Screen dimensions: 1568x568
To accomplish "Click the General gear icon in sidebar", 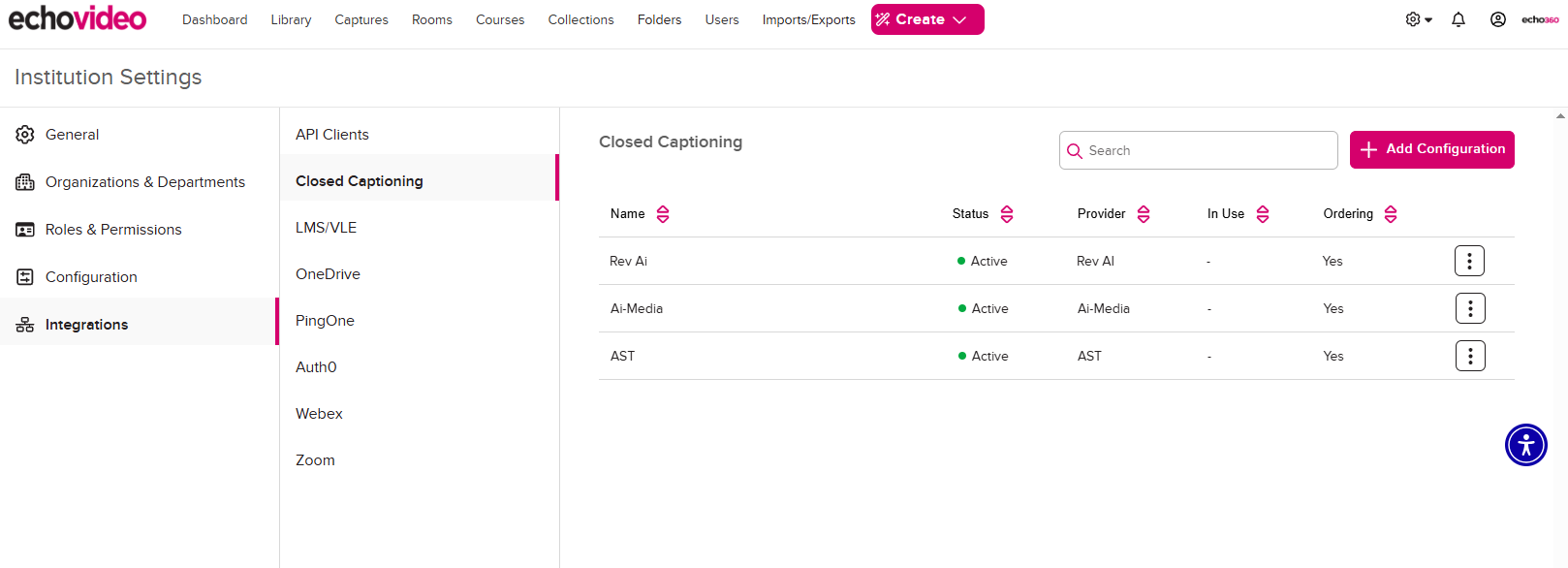I will pos(25,135).
